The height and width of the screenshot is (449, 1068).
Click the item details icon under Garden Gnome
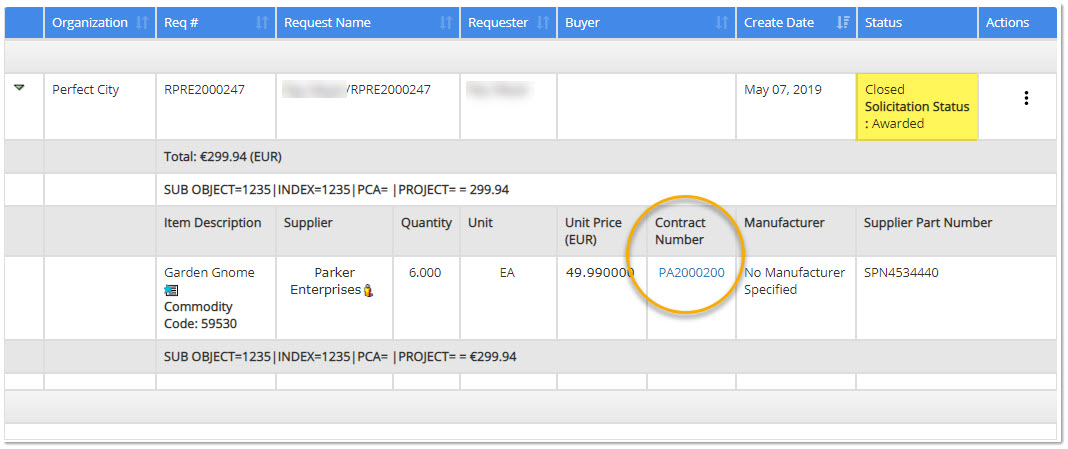(171, 290)
